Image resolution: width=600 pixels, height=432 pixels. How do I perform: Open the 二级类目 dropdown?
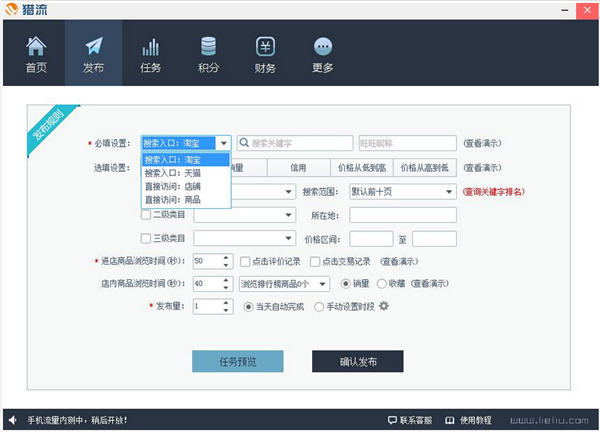pyautogui.click(x=245, y=215)
